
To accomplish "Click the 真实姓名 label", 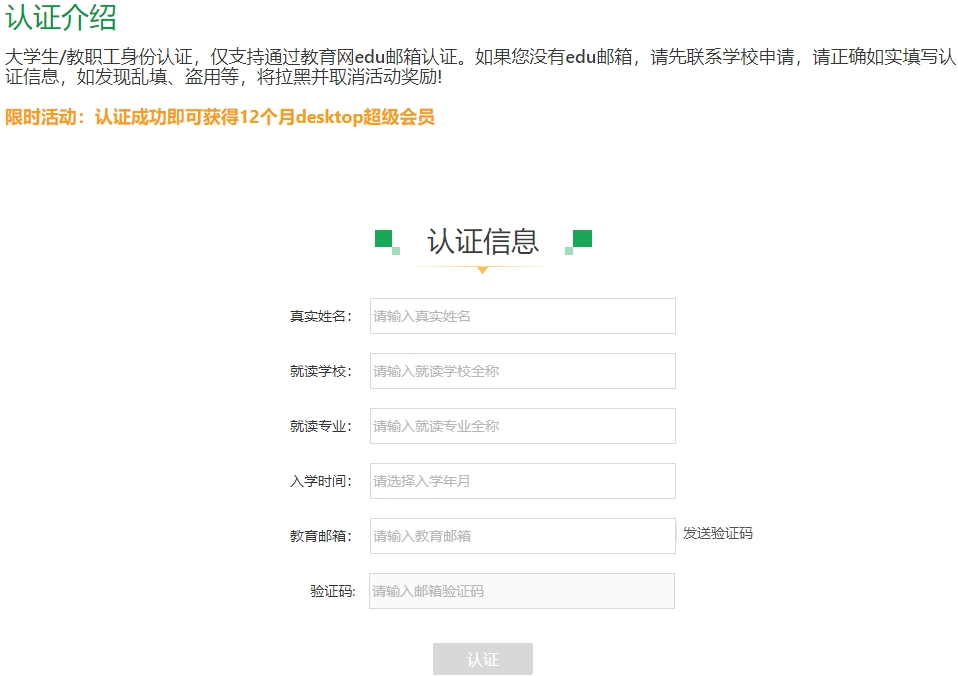I will [x=321, y=317].
